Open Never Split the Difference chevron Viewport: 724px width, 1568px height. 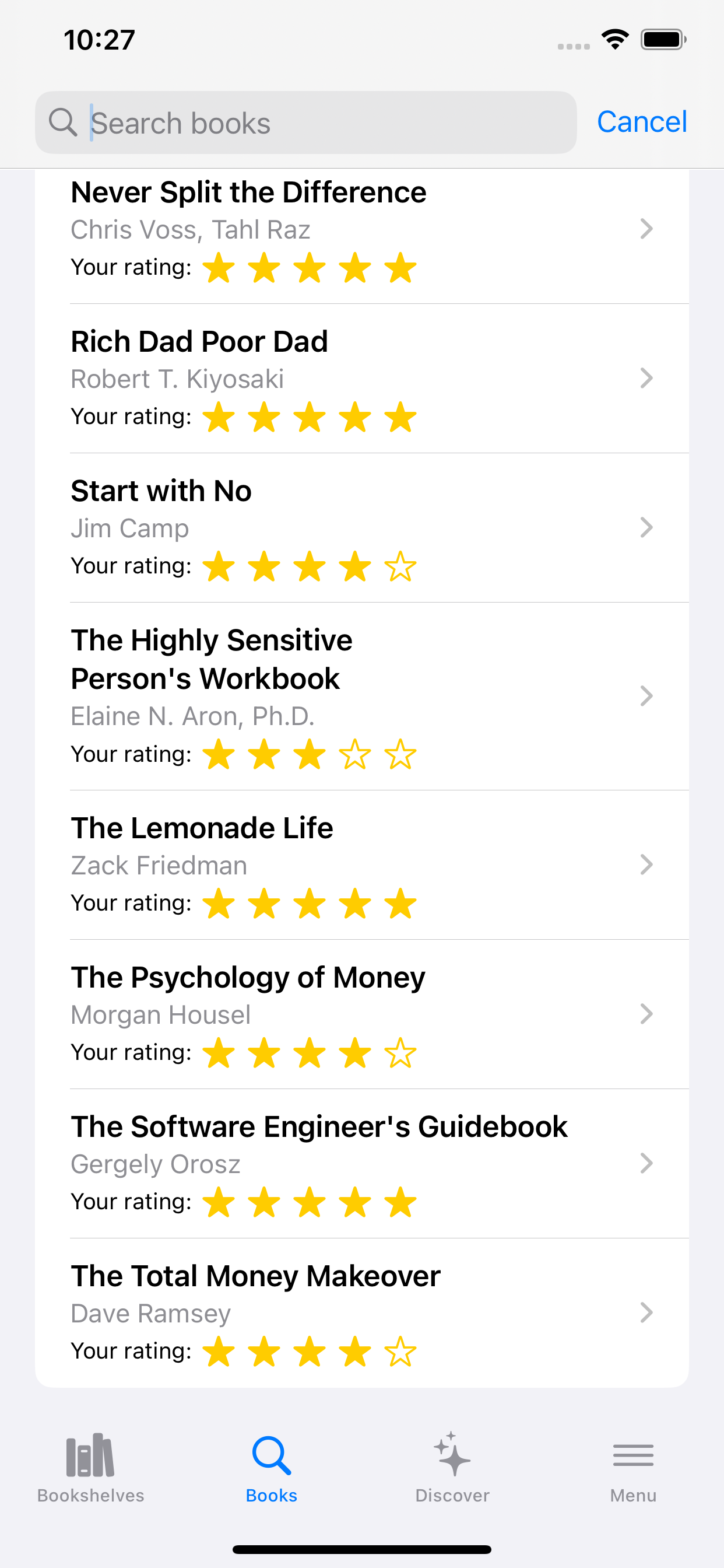[646, 229]
